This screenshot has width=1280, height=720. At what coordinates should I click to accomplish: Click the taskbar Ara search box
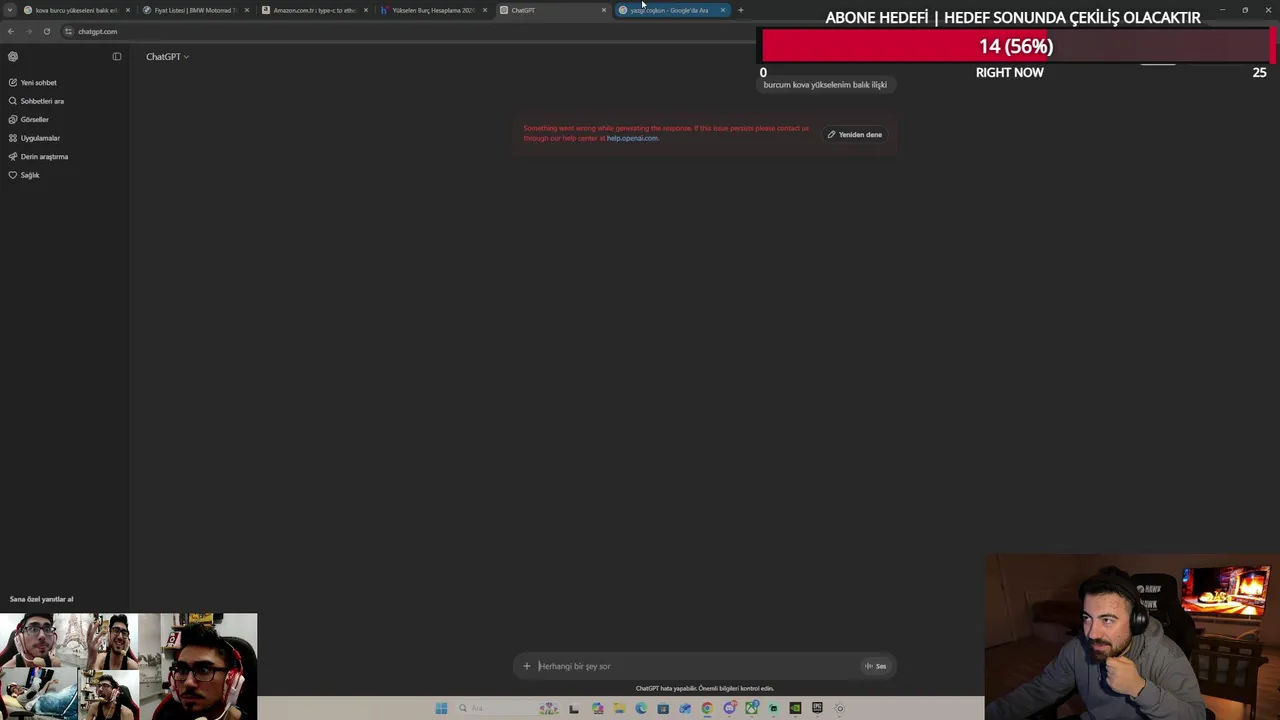coord(508,708)
